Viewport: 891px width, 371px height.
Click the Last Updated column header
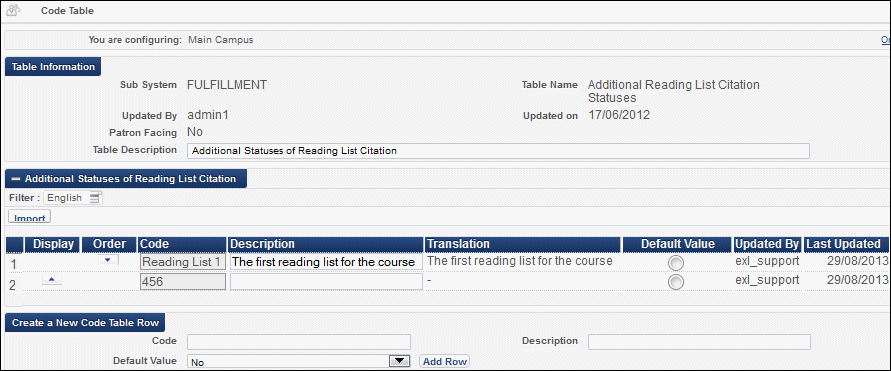coord(846,244)
